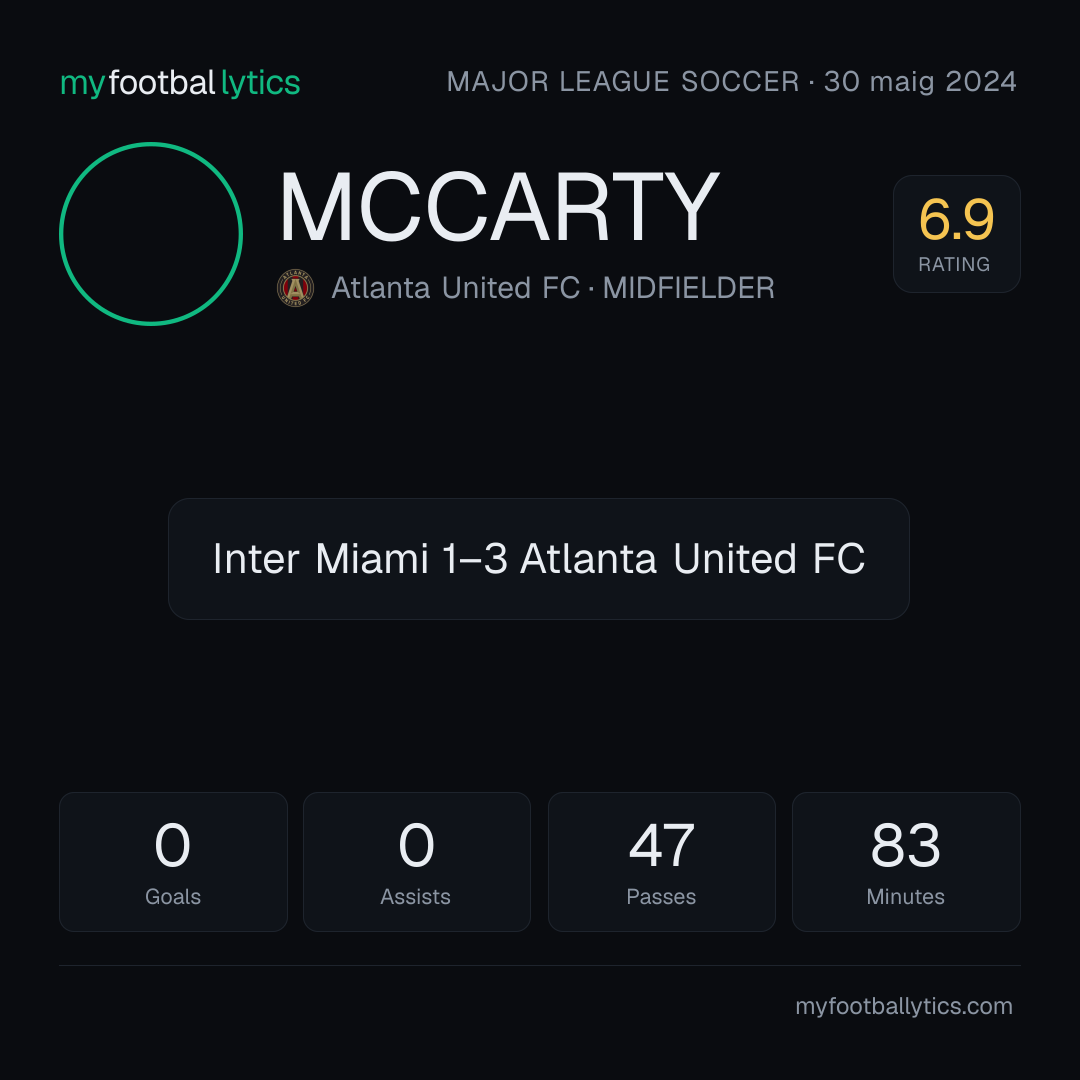The image size is (1080, 1080).
Task: Open the Passes stat card showing 47
Action: pyautogui.click(x=662, y=862)
